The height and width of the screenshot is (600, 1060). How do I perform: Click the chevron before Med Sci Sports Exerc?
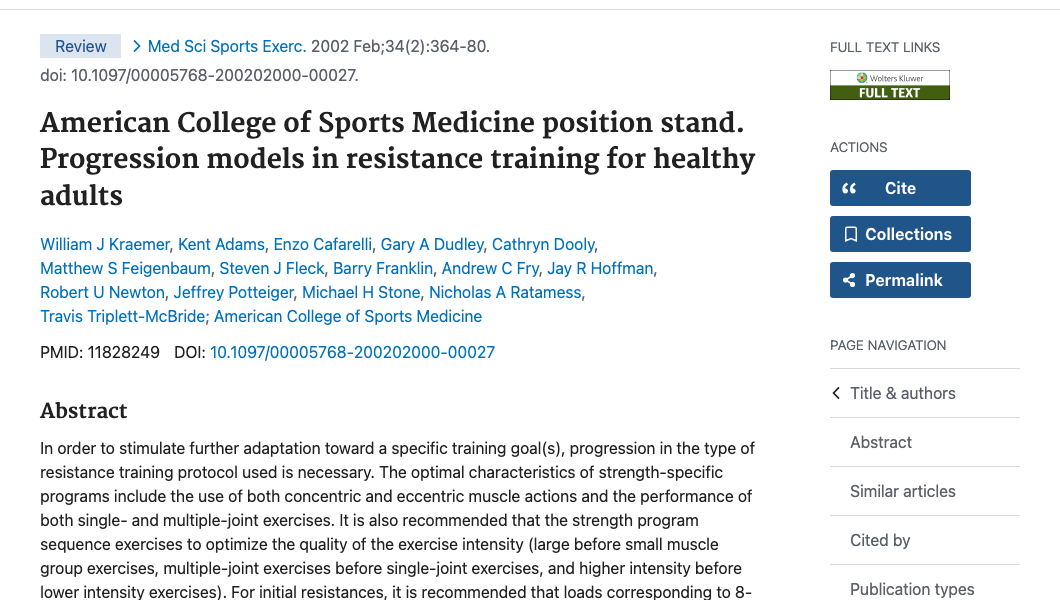point(138,46)
